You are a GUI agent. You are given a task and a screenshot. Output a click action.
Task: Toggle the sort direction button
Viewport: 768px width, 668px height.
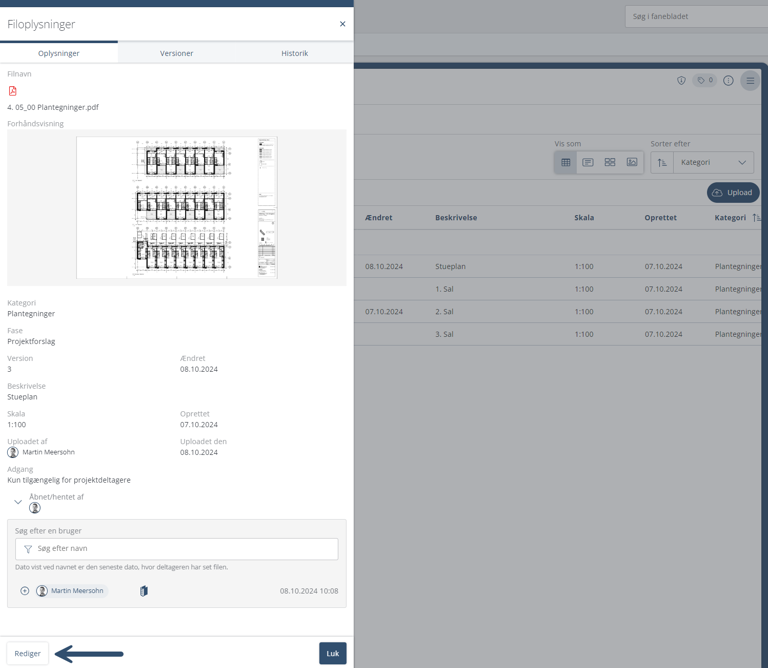(662, 163)
